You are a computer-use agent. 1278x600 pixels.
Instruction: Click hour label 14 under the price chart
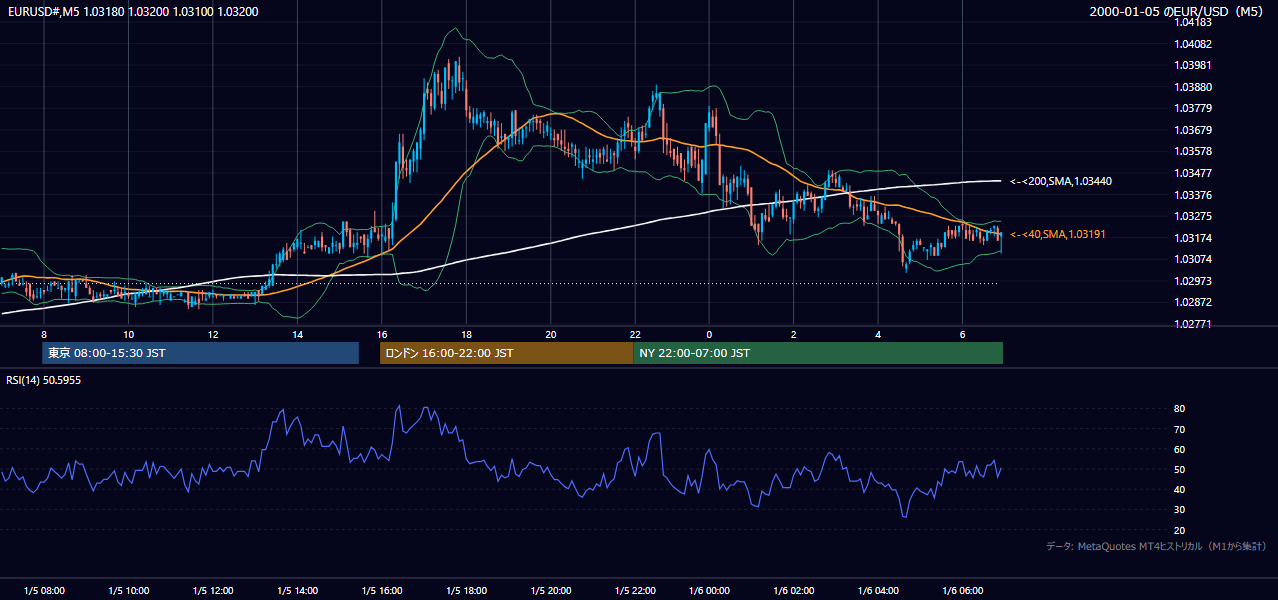(298, 334)
